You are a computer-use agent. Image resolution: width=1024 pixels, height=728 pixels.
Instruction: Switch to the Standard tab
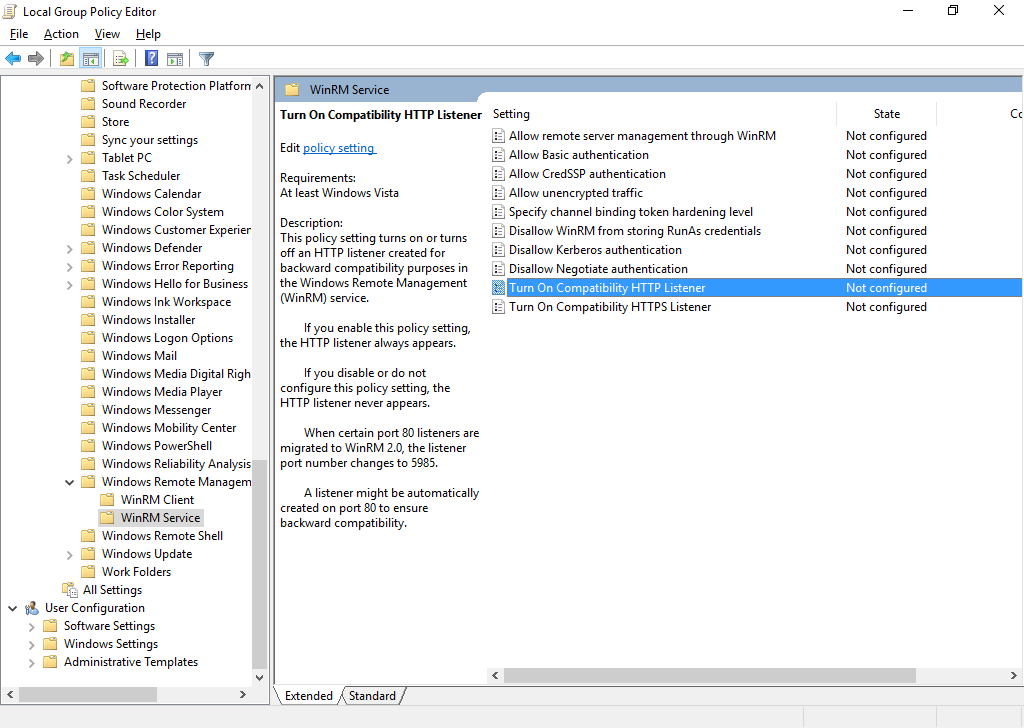coord(372,696)
